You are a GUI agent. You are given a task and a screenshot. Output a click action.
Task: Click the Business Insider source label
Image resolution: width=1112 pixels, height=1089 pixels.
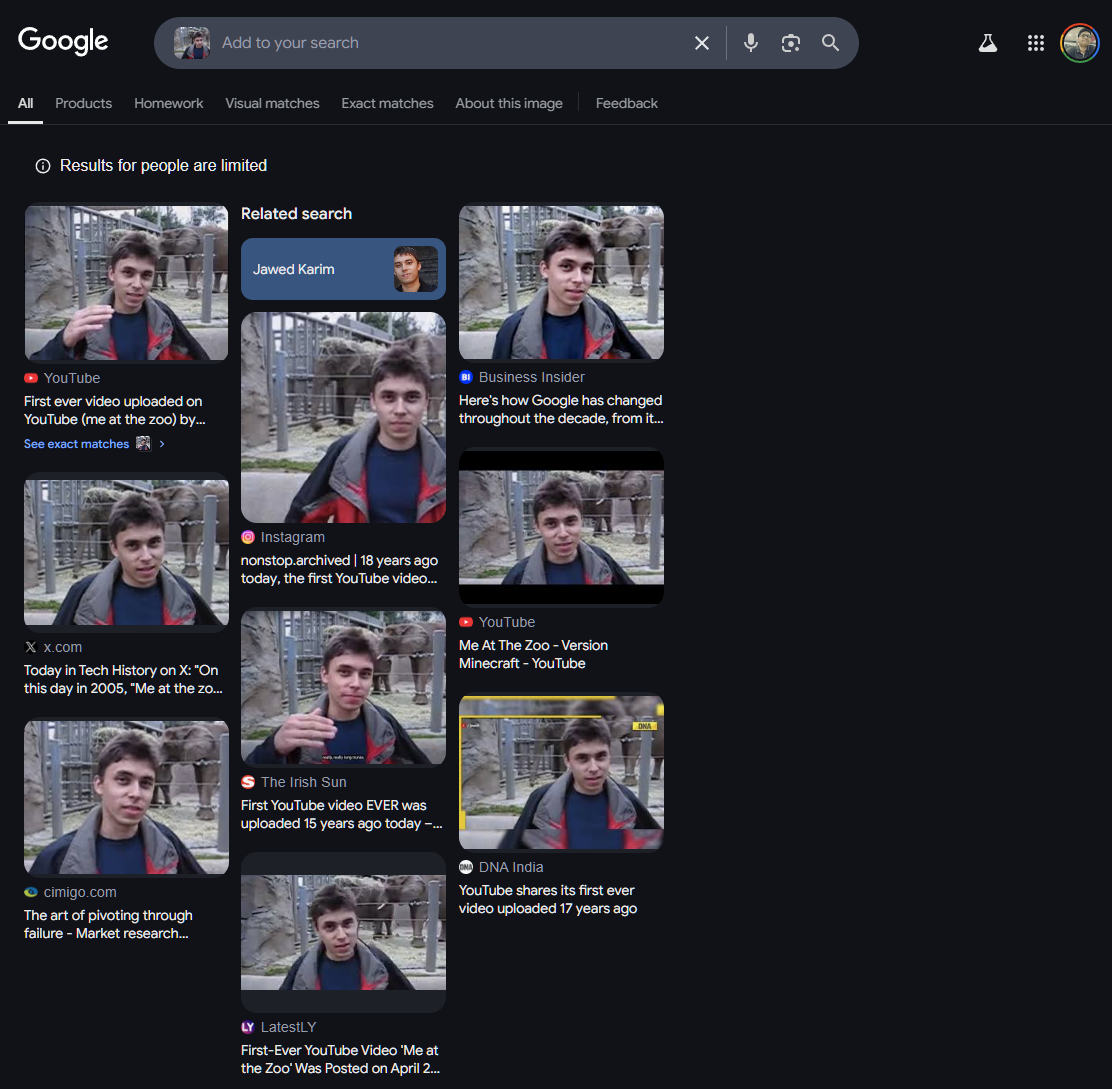coord(532,377)
